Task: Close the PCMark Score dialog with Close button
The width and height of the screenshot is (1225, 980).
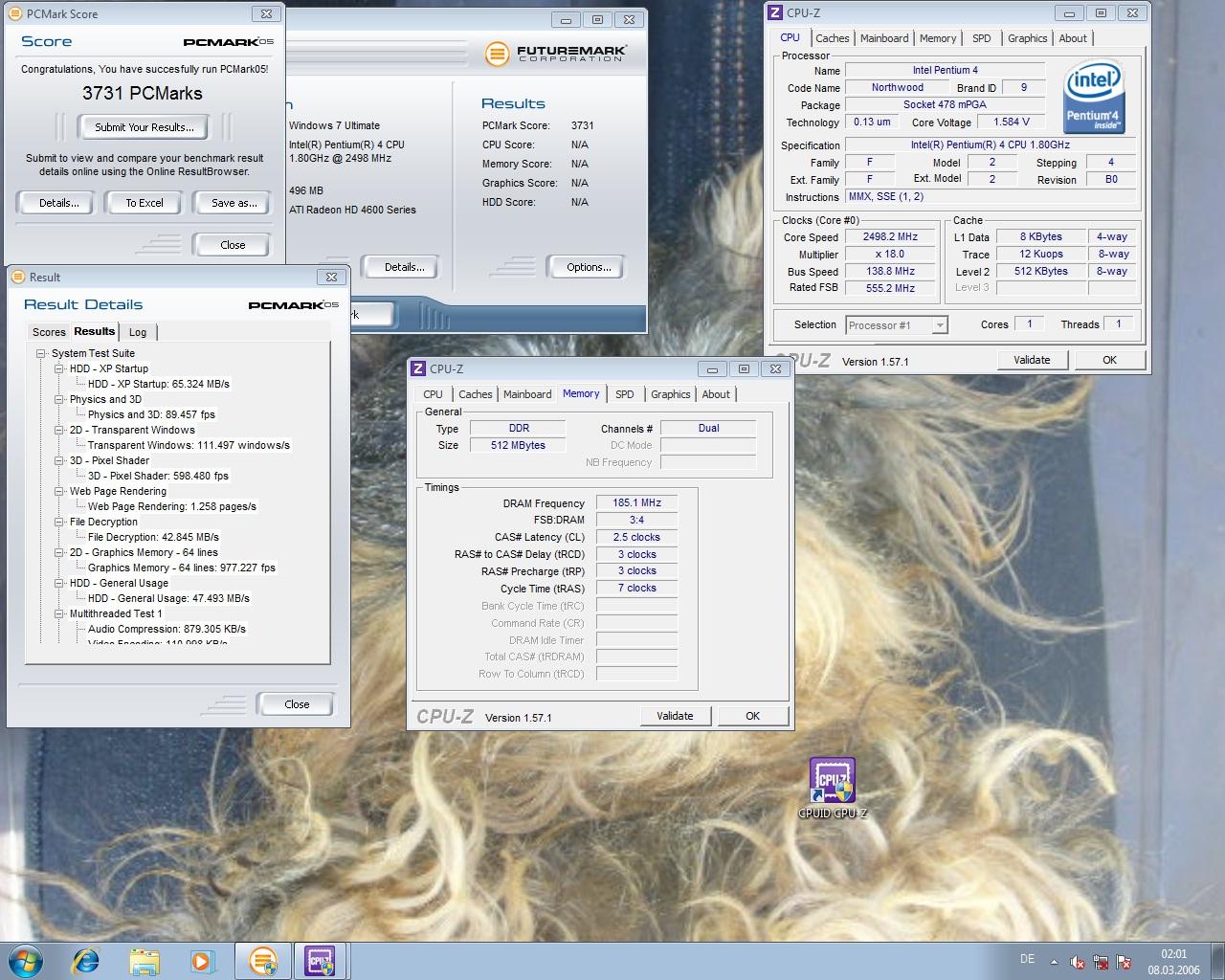Action: [233, 245]
